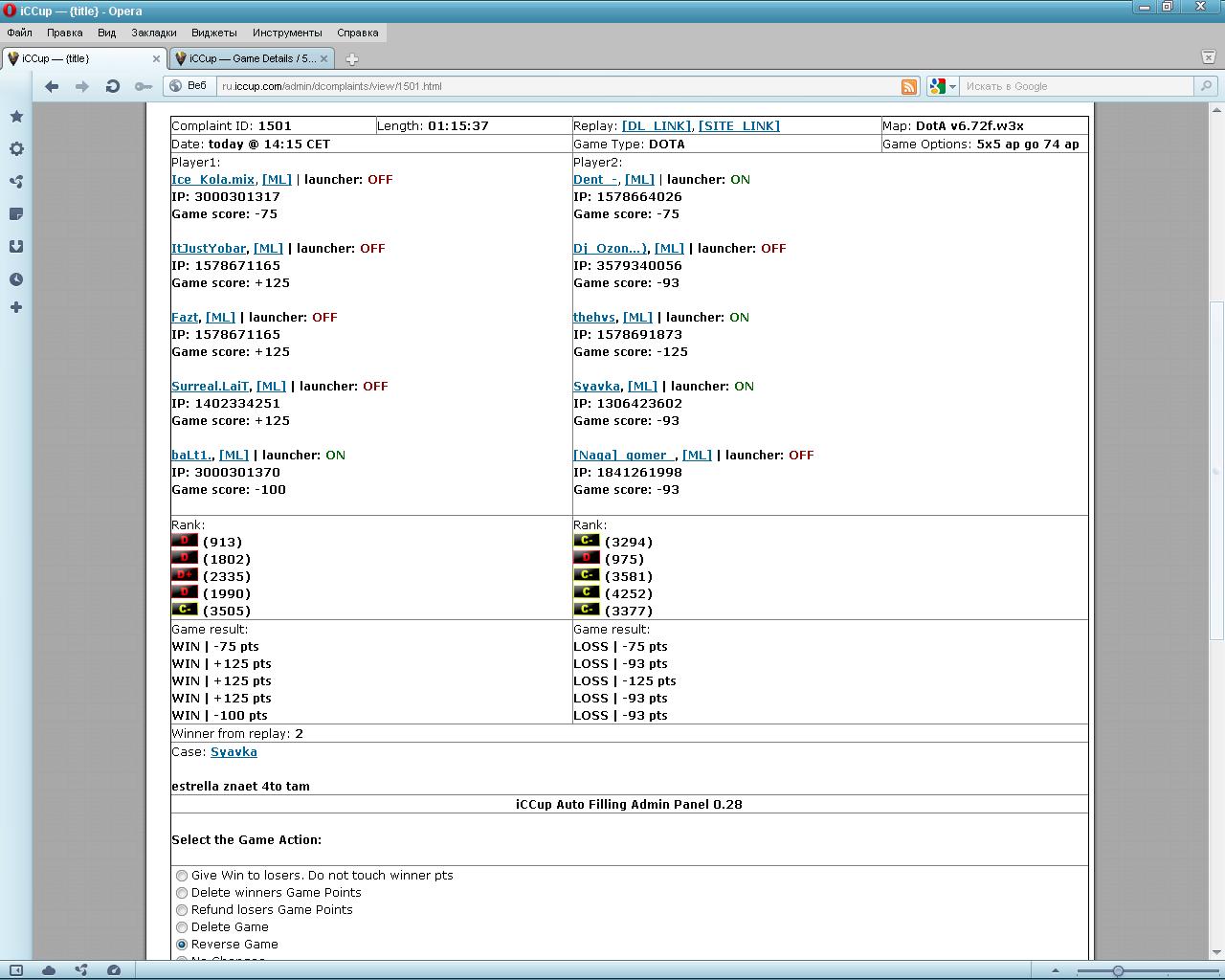Viewport: 1225px width, 980px height.
Task: Toggle the panels button in status bar
Action: pyautogui.click(x=16, y=970)
